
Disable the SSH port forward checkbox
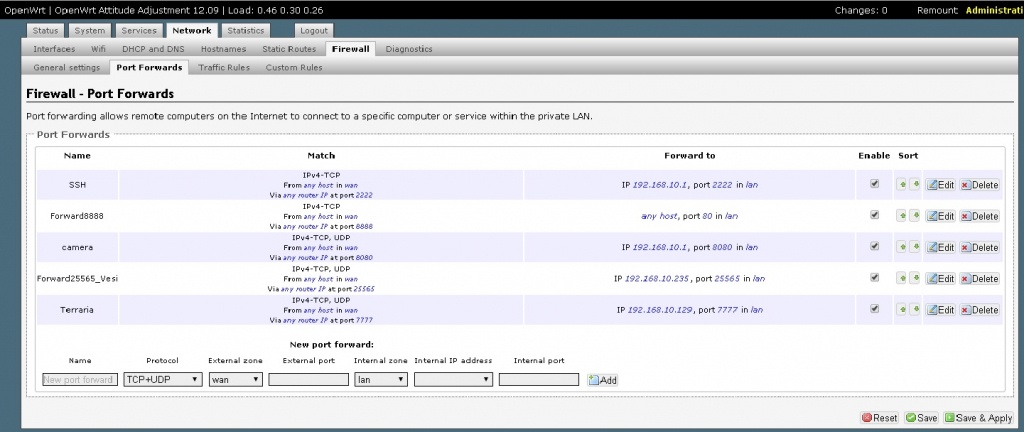pos(875,184)
